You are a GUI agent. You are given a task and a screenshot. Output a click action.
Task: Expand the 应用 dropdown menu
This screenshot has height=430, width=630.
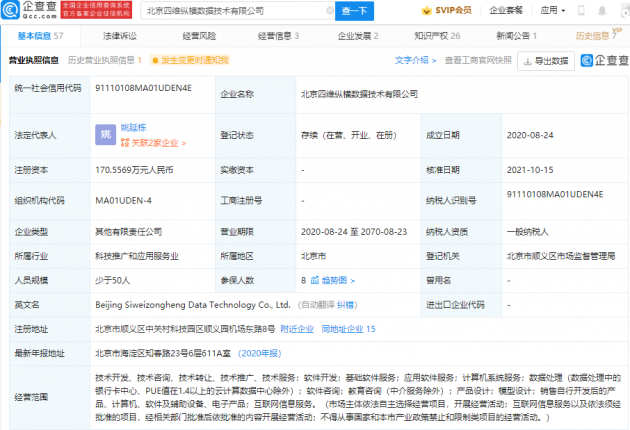552,10
